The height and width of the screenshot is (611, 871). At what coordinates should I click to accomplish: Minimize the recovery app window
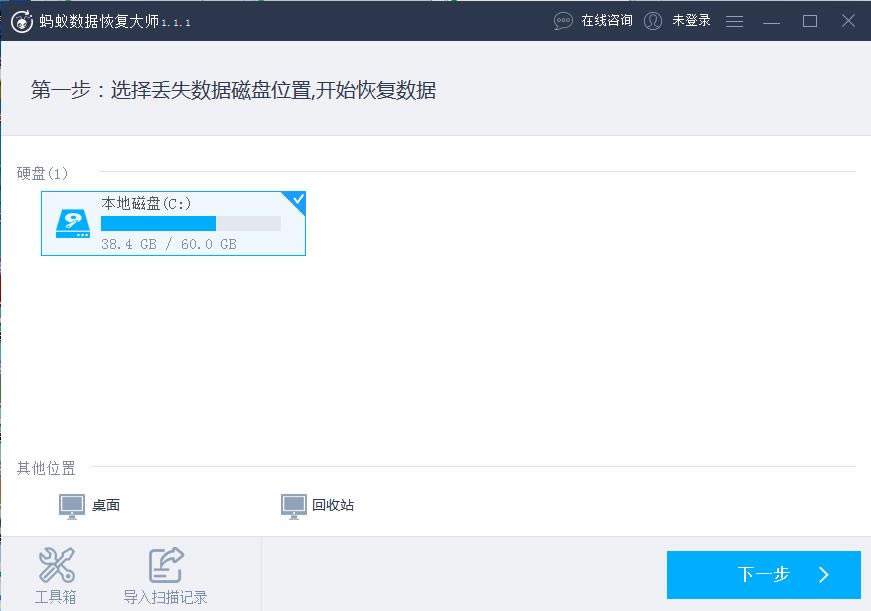[x=772, y=22]
